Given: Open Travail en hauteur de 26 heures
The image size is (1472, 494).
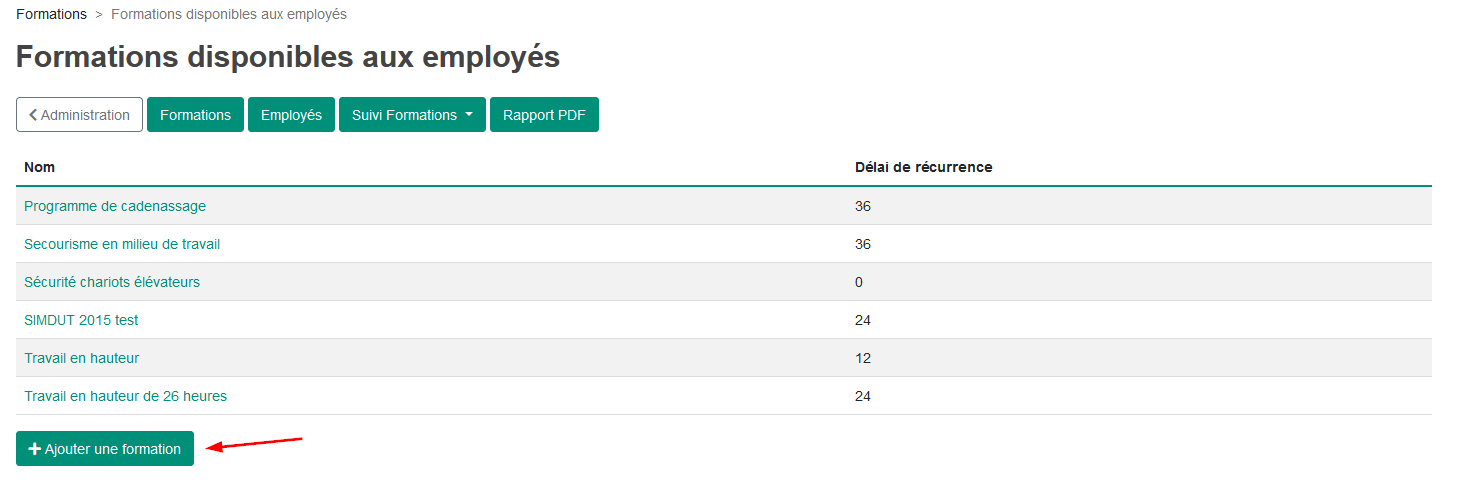Looking at the screenshot, I should click(x=125, y=396).
